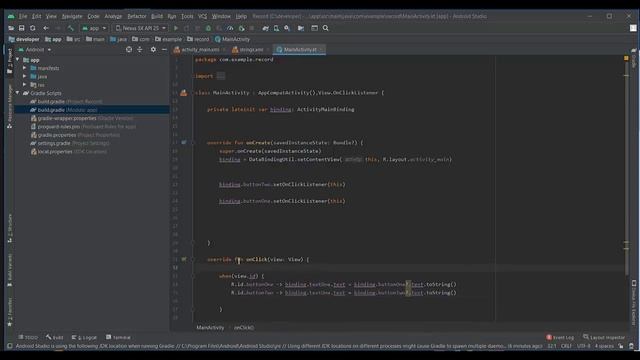
Task: Sync project with Gradle files icon
Action: [x=266, y=28]
